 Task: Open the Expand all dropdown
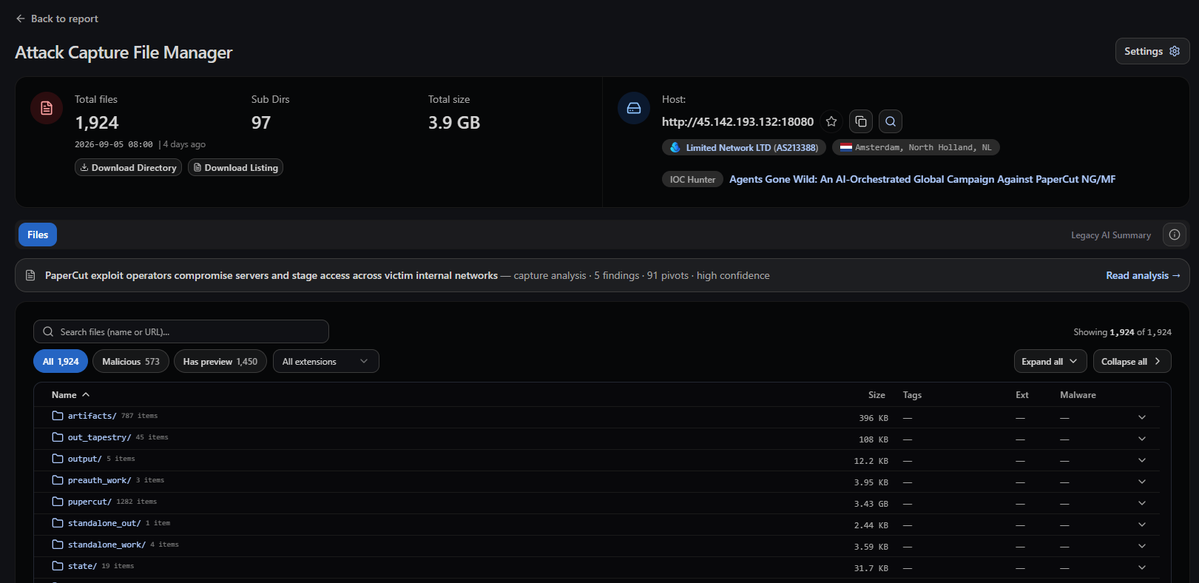pos(1050,361)
